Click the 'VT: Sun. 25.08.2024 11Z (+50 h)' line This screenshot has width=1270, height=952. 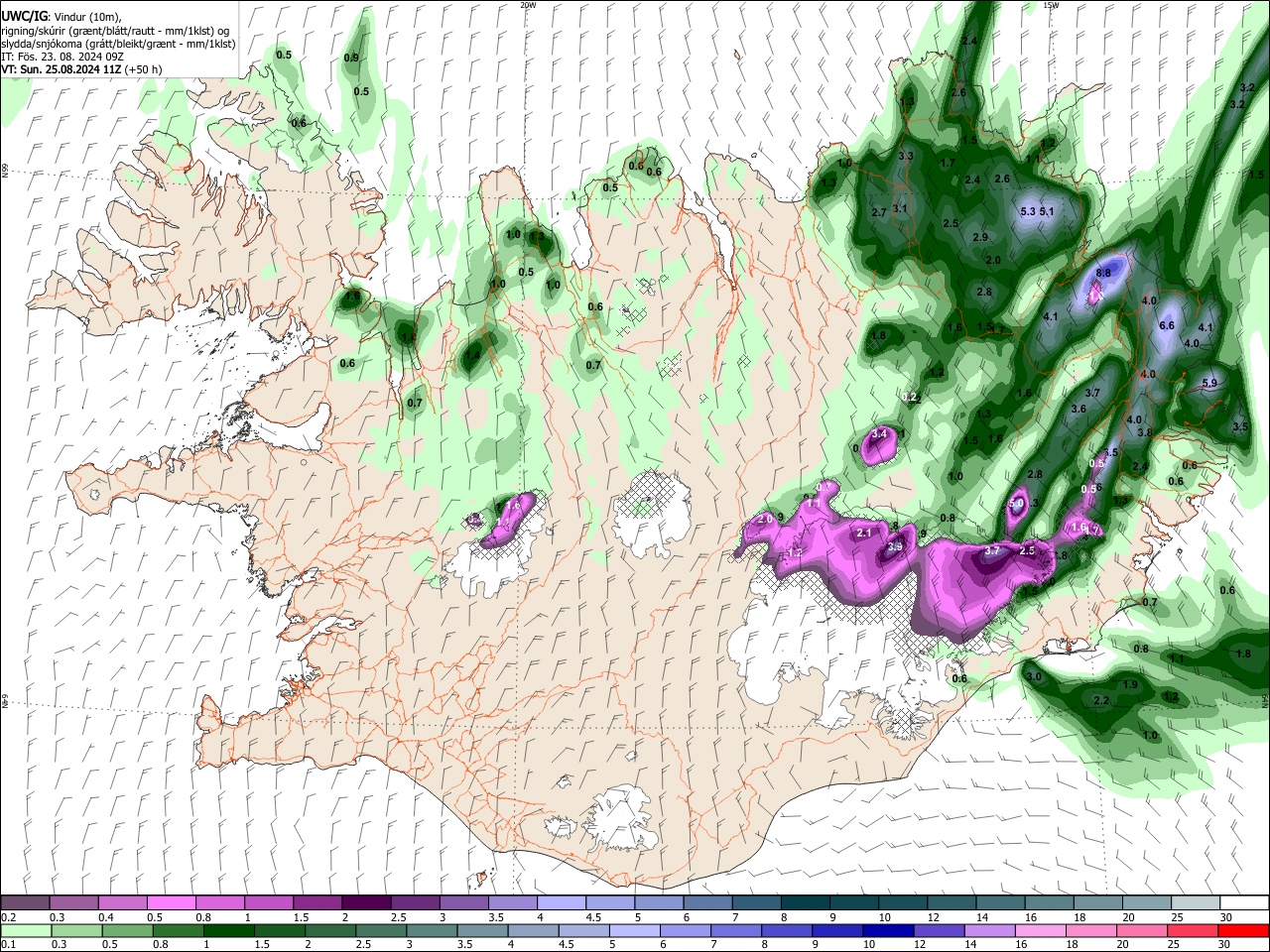[x=82, y=69]
